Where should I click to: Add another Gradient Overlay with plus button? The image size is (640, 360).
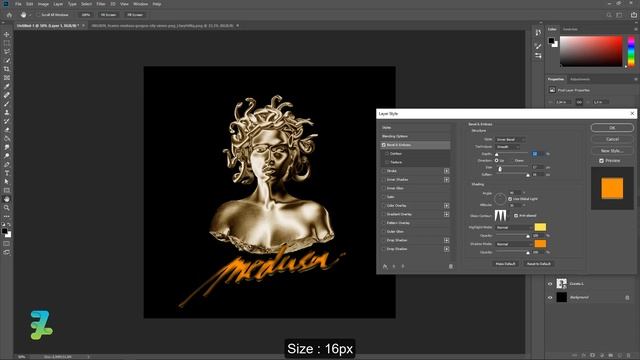click(447, 214)
